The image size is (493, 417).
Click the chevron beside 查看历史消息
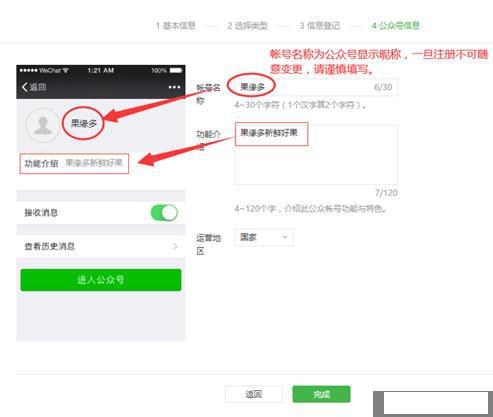point(175,246)
